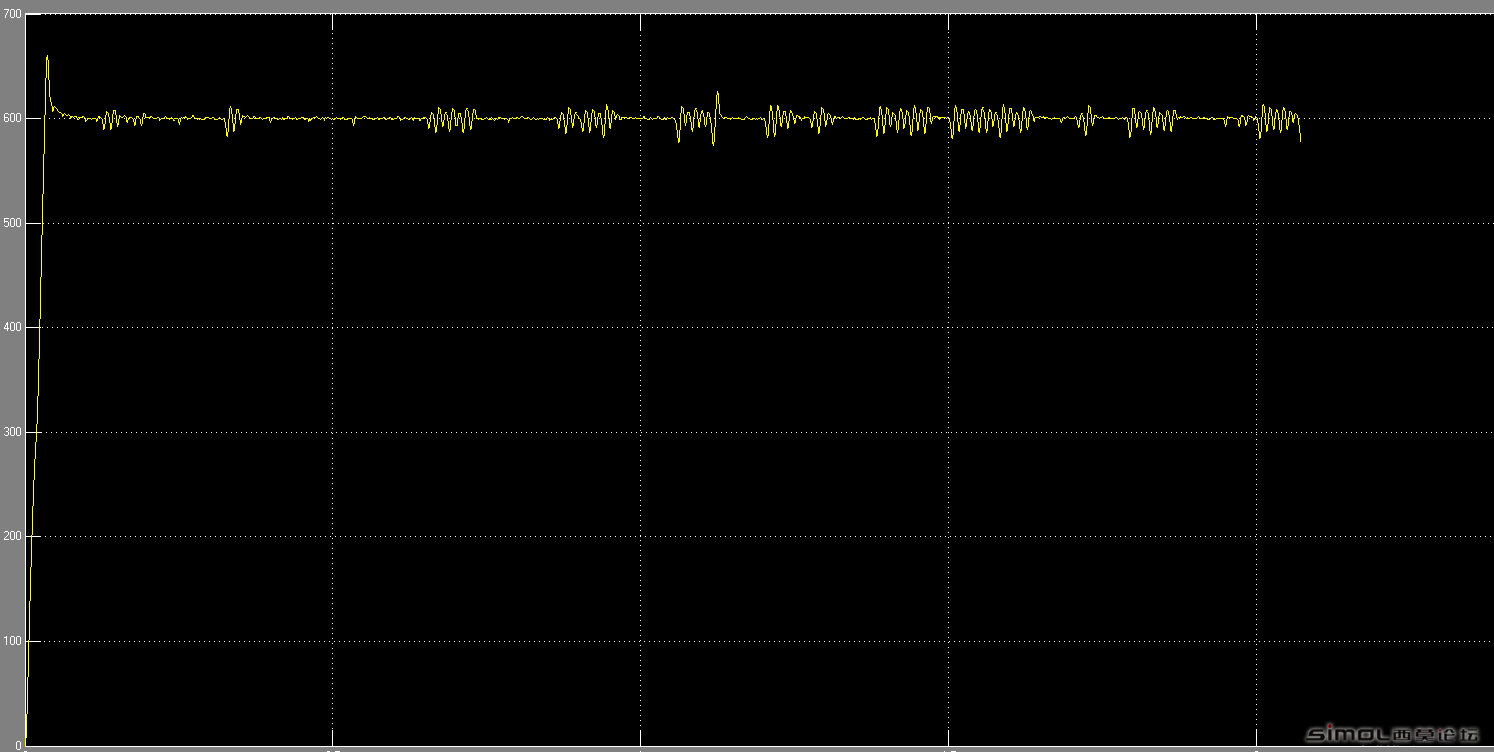Click the 700 y-axis label
The height and width of the screenshot is (752, 1494).
(11, 15)
